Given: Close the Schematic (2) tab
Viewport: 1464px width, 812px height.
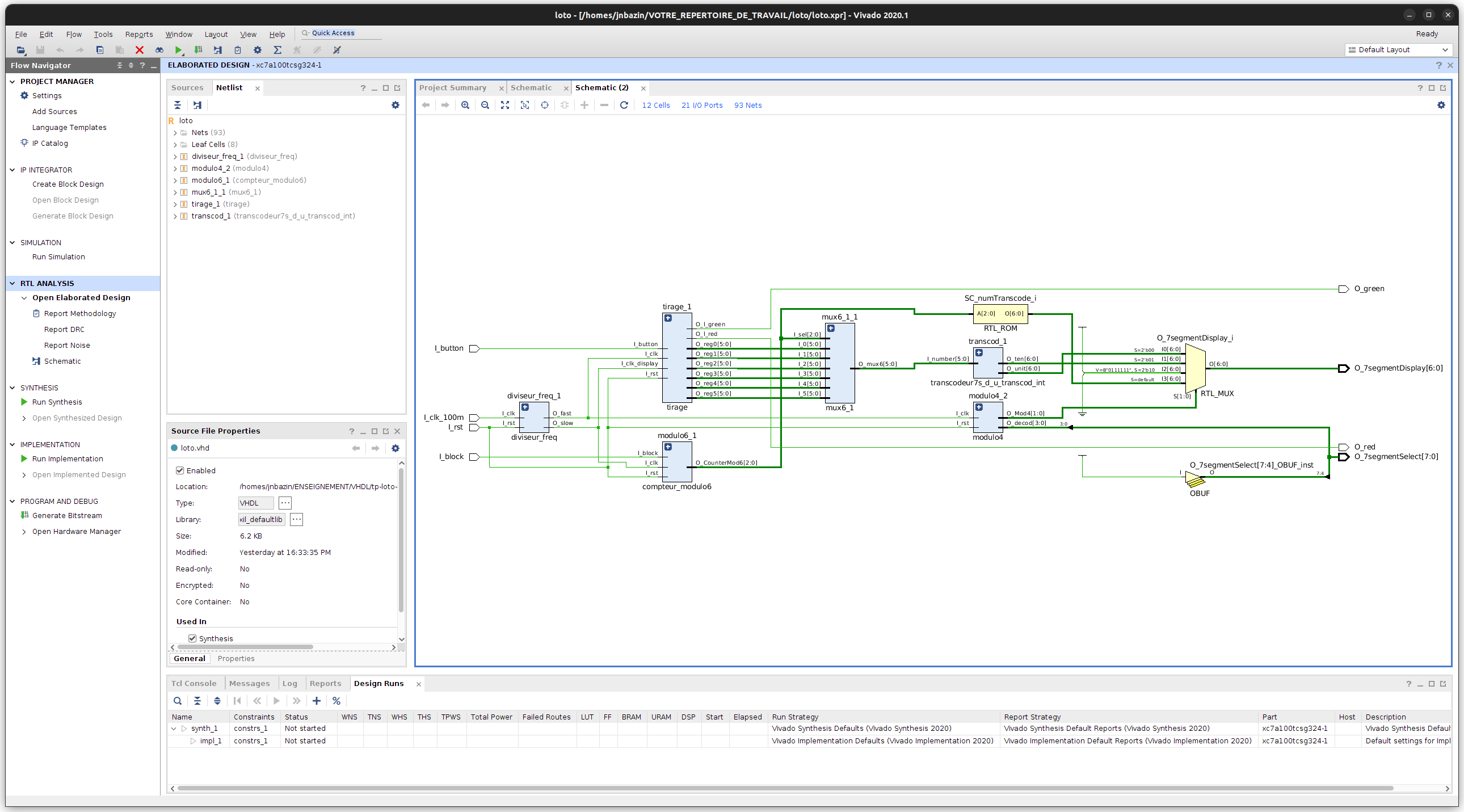Looking at the screenshot, I should coord(643,88).
